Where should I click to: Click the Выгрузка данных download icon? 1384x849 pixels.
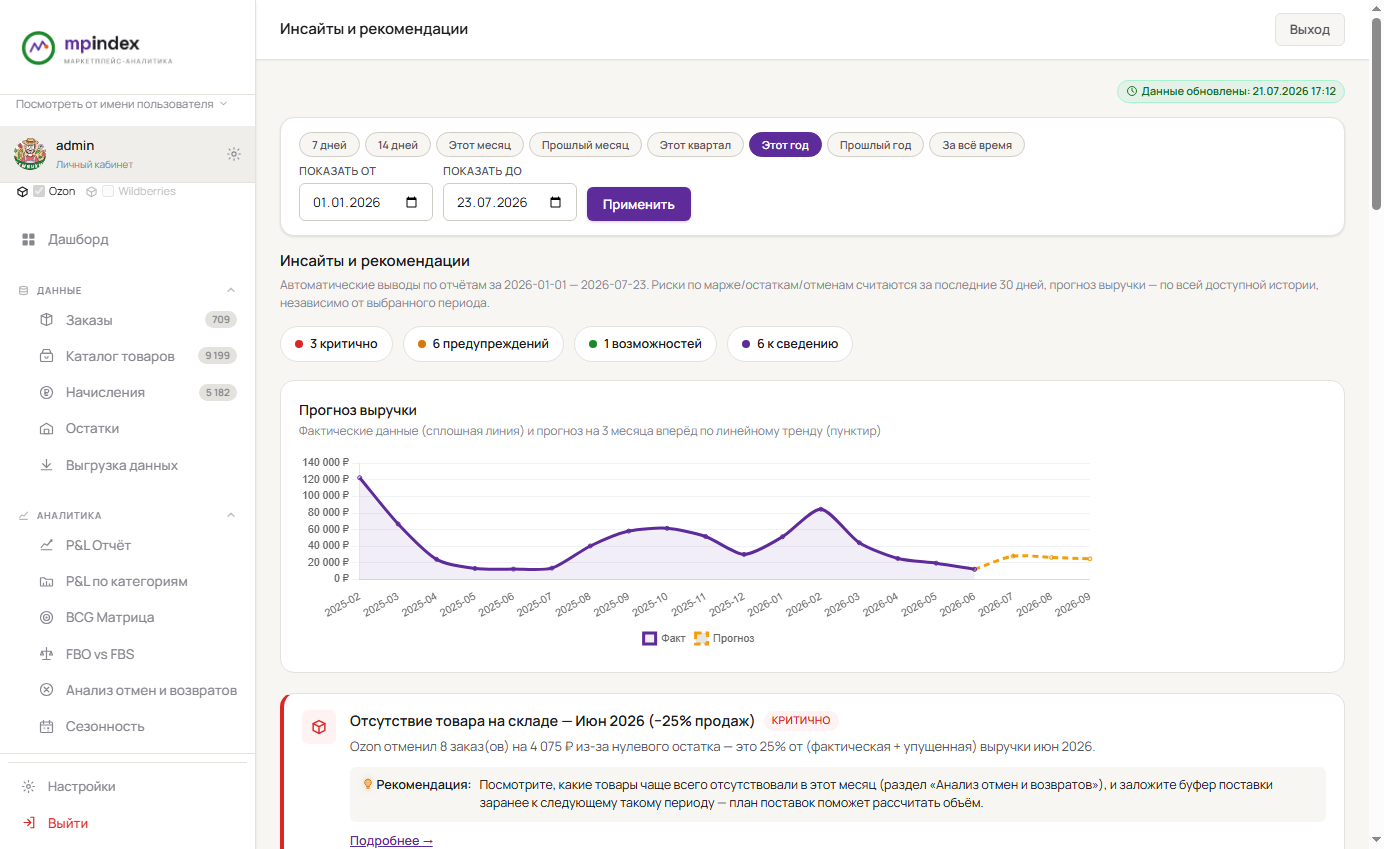[46, 465]
